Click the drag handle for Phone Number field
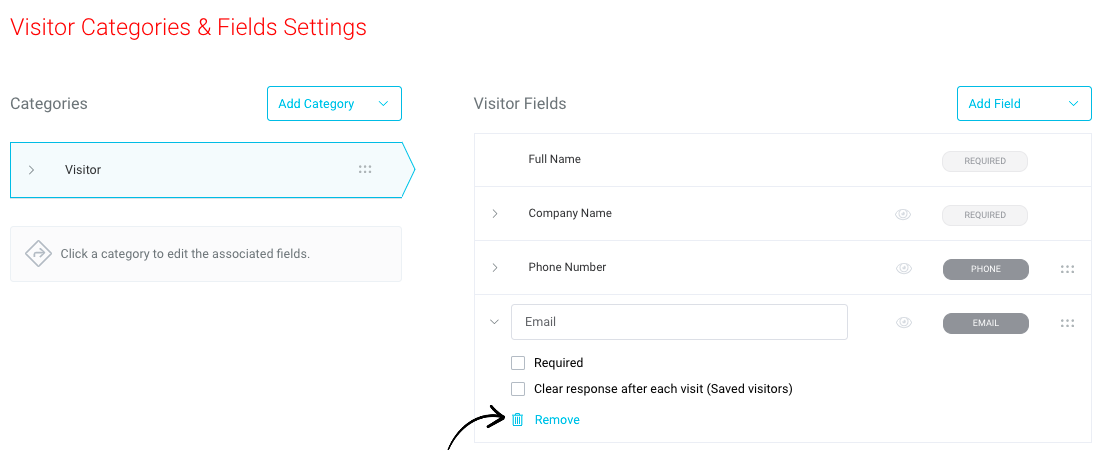The image size is (1099, 450). [1067, 269]
